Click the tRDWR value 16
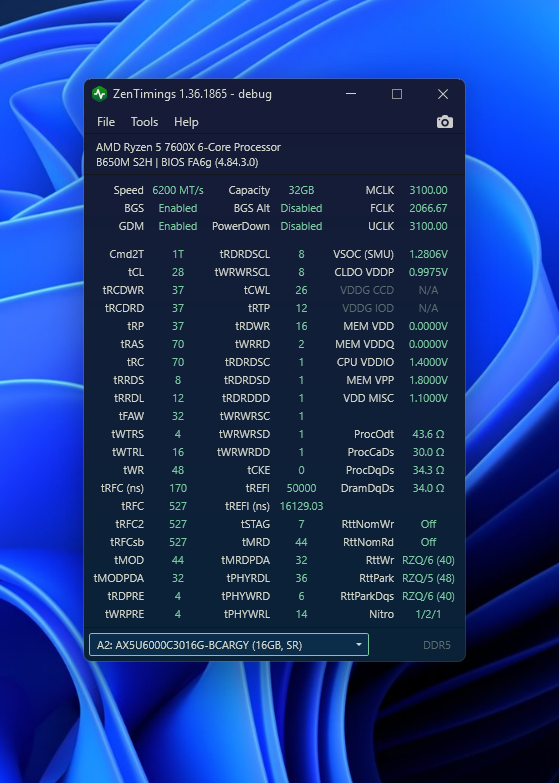Screen dimensions: 559x783 tap(301, 326)
